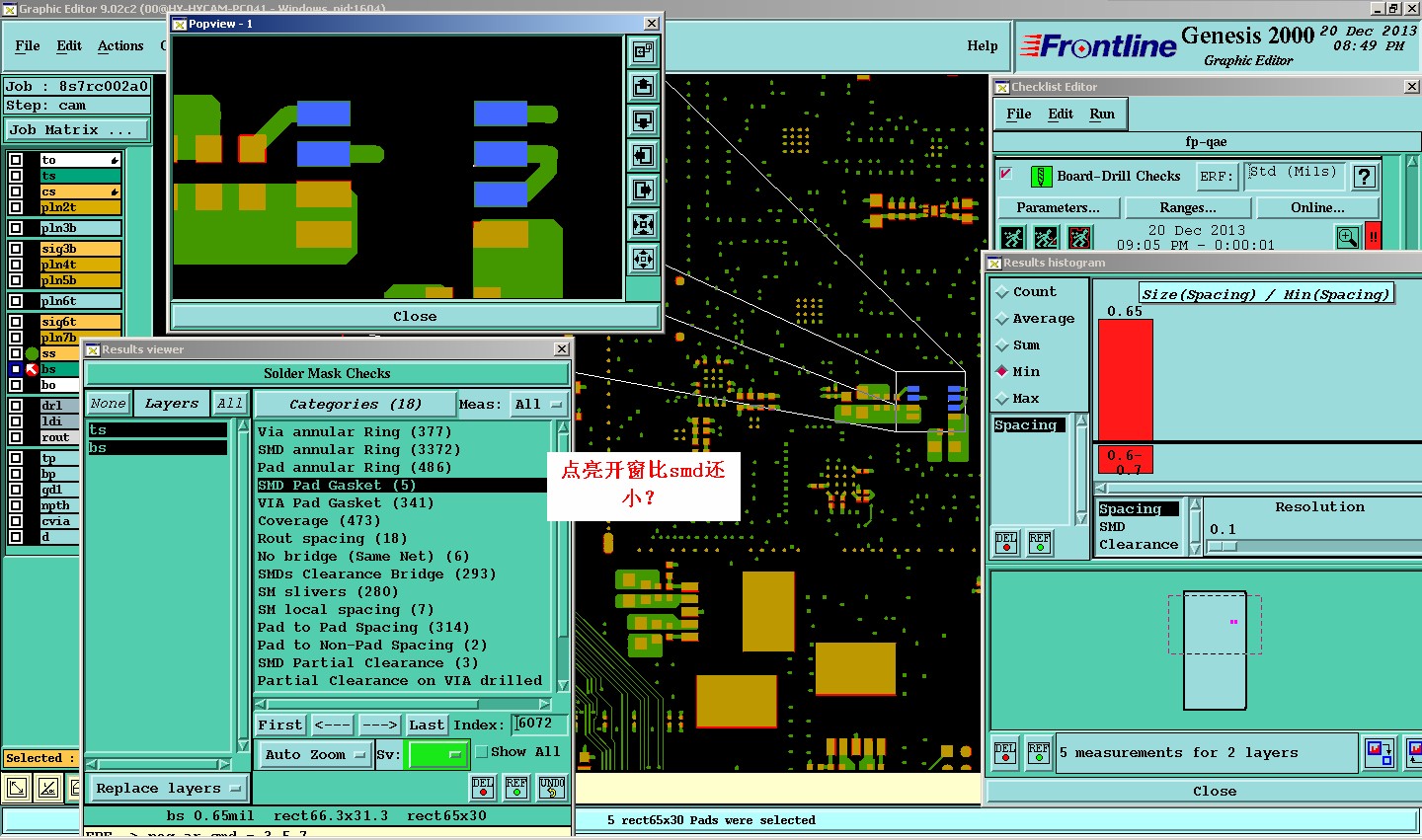Select the Count histogram option
The width and height of the screenshot is (1422, 840).
point(1026,292)
